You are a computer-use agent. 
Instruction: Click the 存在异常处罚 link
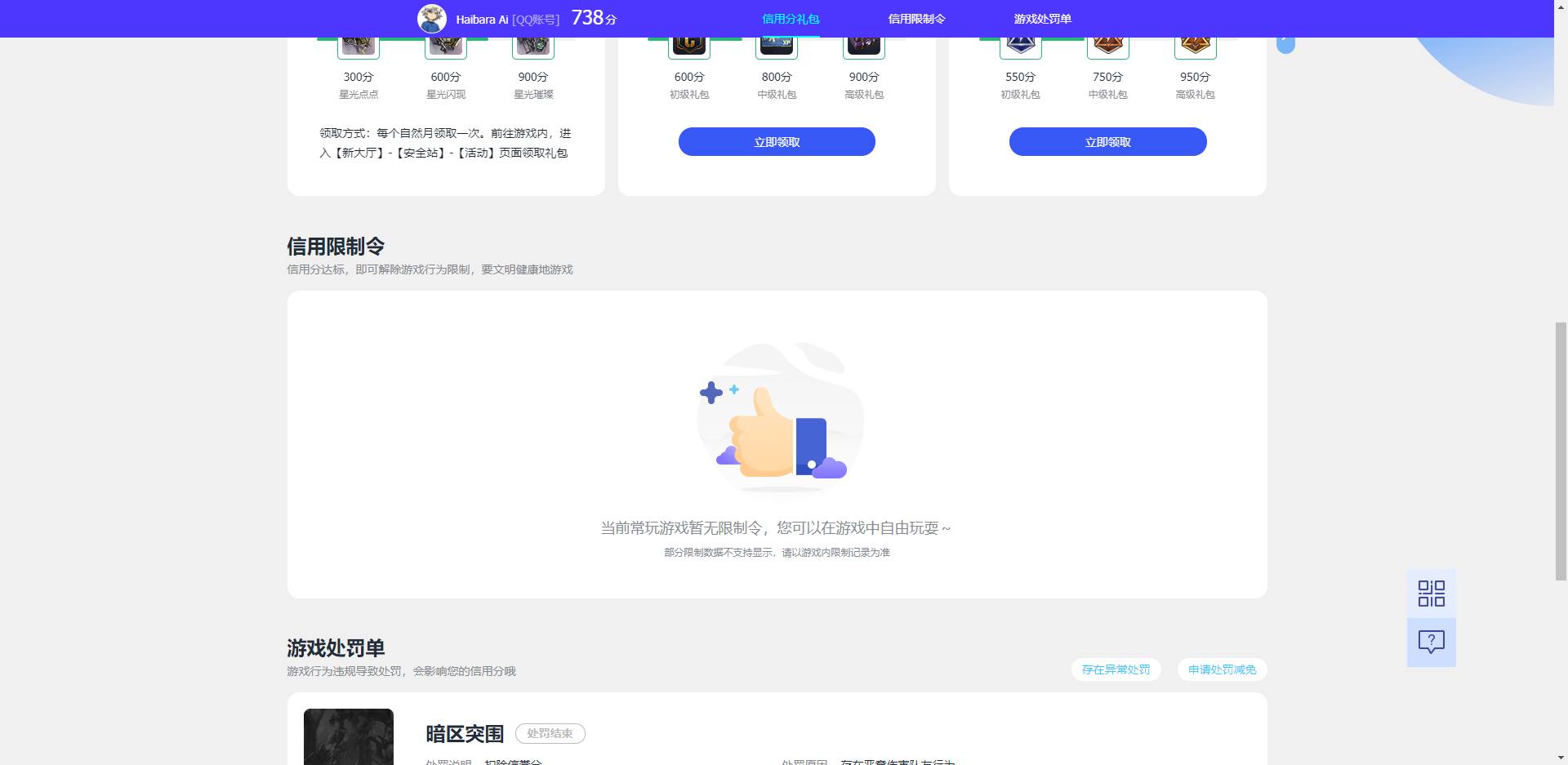pyautogui.click(x=1116, y=669)
